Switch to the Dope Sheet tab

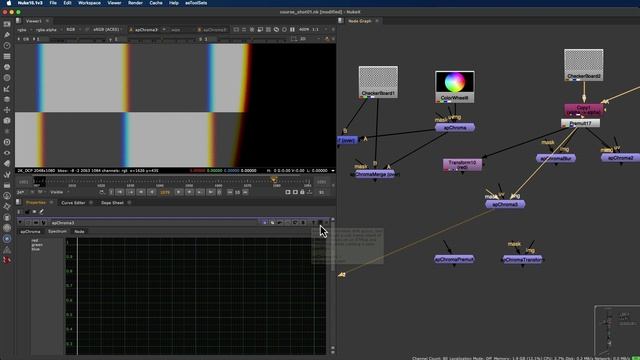(112, 202)
